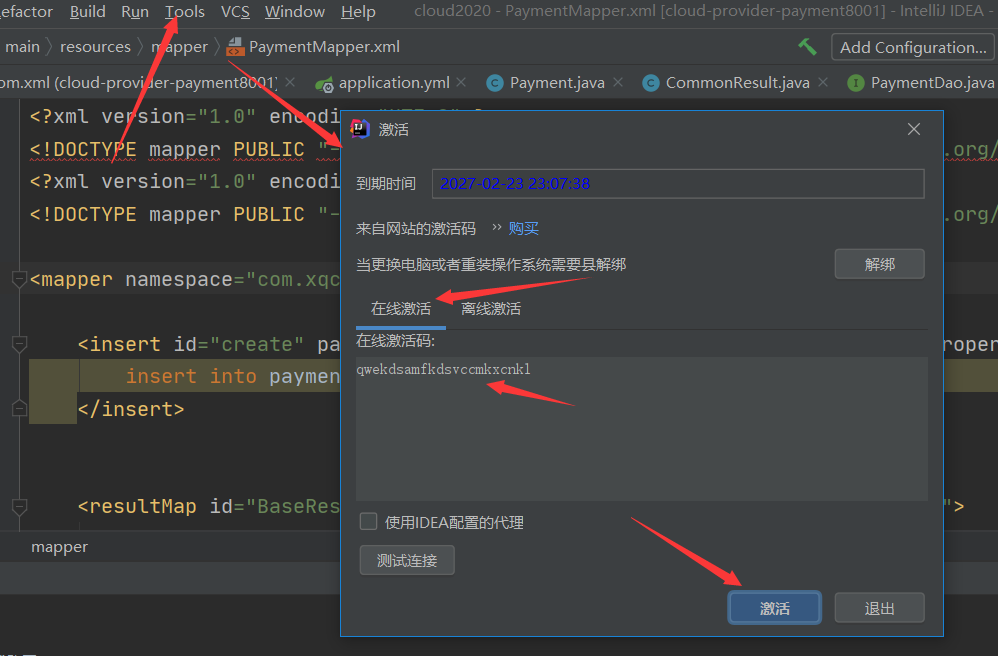Click the PaymentDao.java interface icon

point(855,83)
